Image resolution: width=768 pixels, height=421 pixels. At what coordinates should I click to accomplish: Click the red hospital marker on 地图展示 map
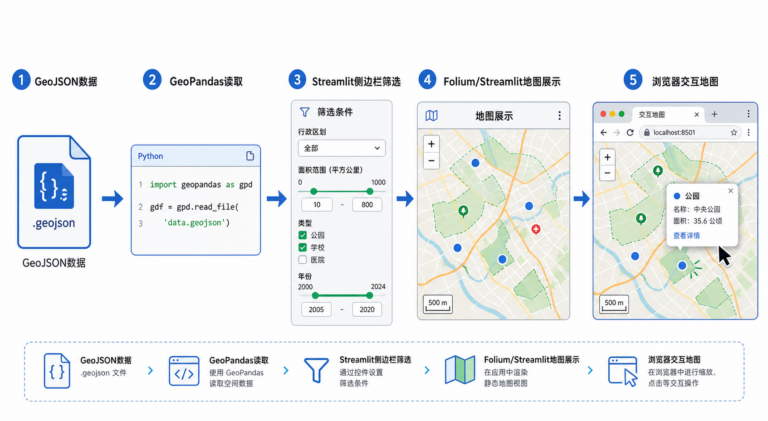[x=536, y=229]
